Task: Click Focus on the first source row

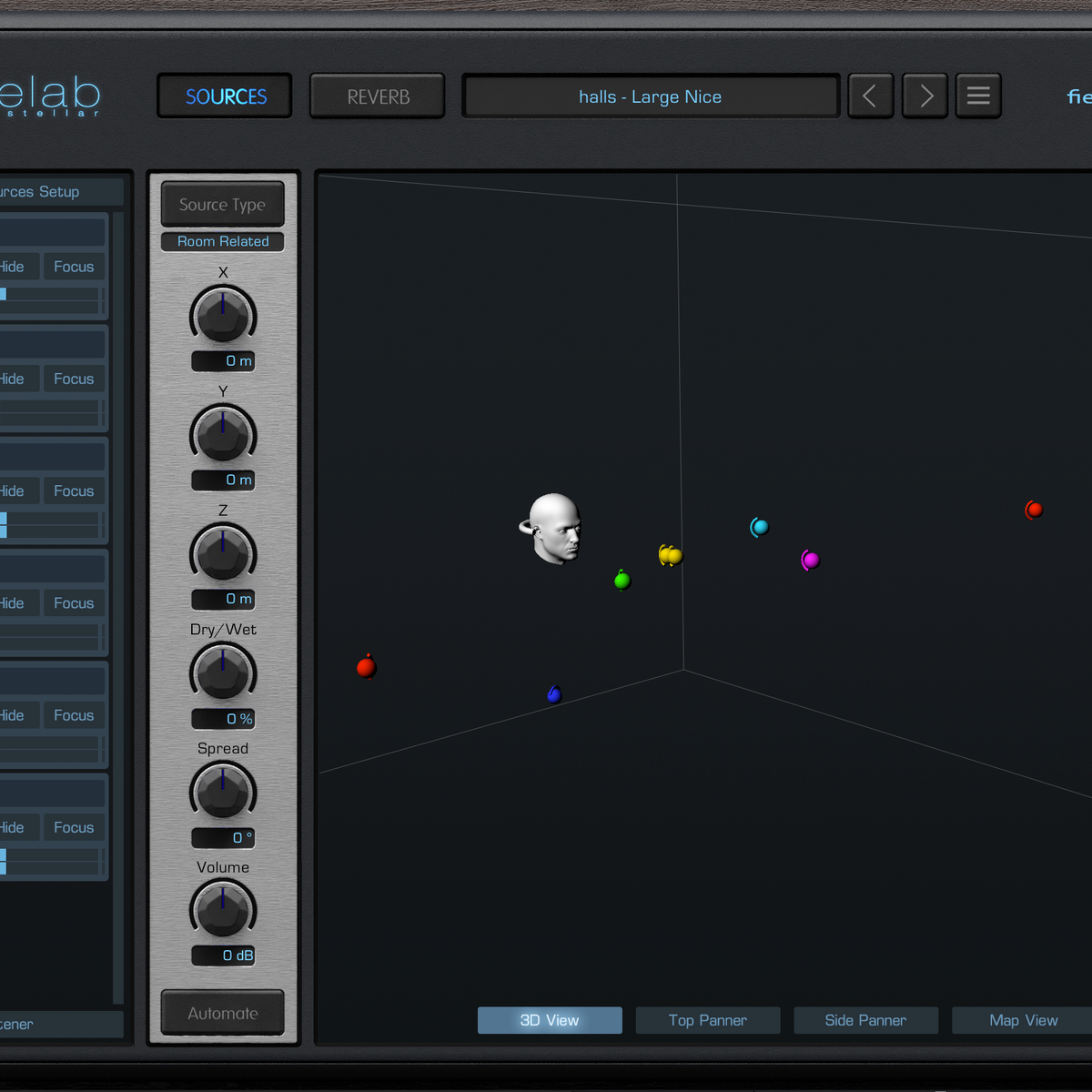Action: (x=74, y=267)
